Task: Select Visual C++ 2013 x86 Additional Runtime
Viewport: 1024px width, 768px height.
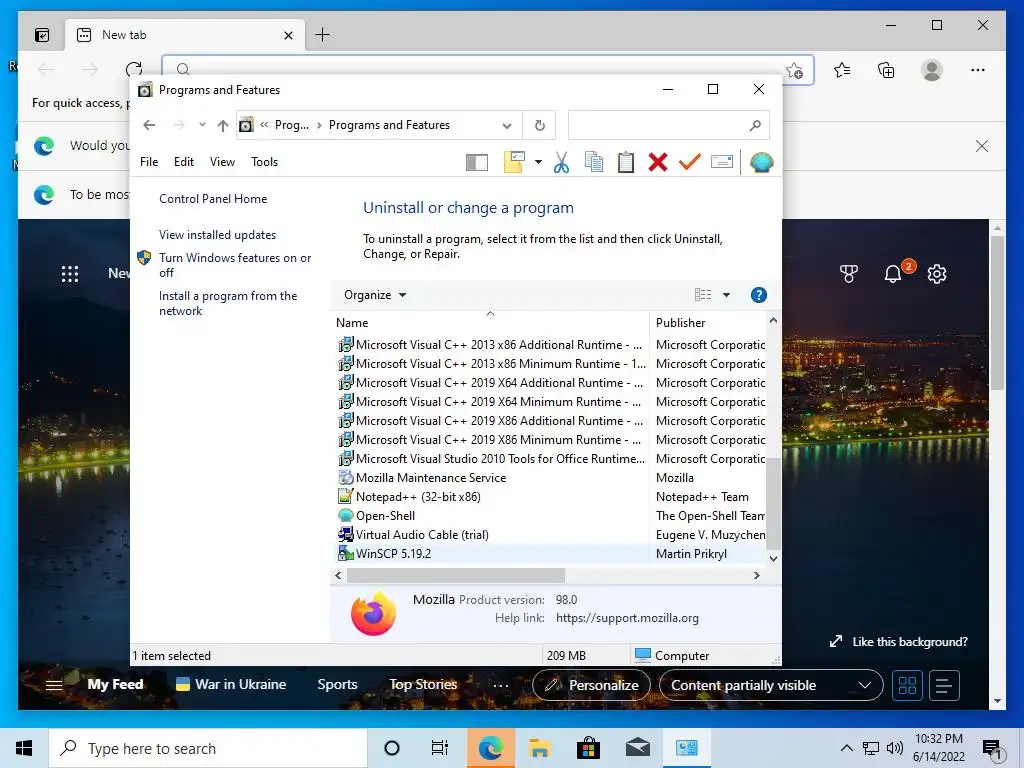Action: point(492,344)
